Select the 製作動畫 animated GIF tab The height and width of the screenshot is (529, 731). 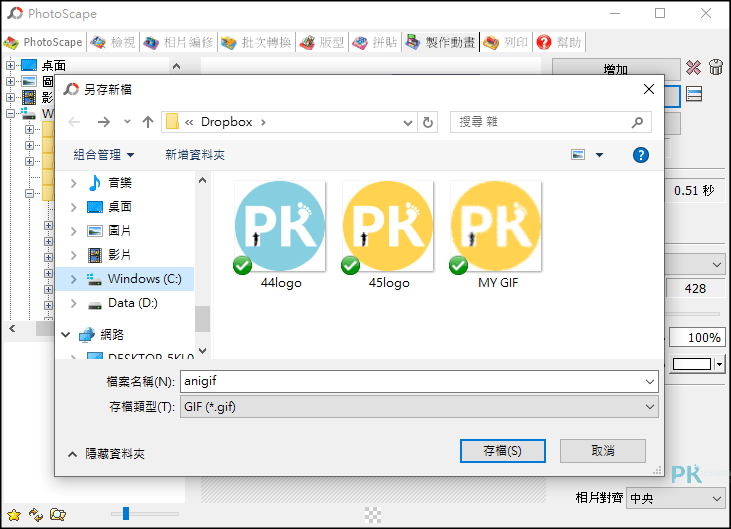point(440,42)
